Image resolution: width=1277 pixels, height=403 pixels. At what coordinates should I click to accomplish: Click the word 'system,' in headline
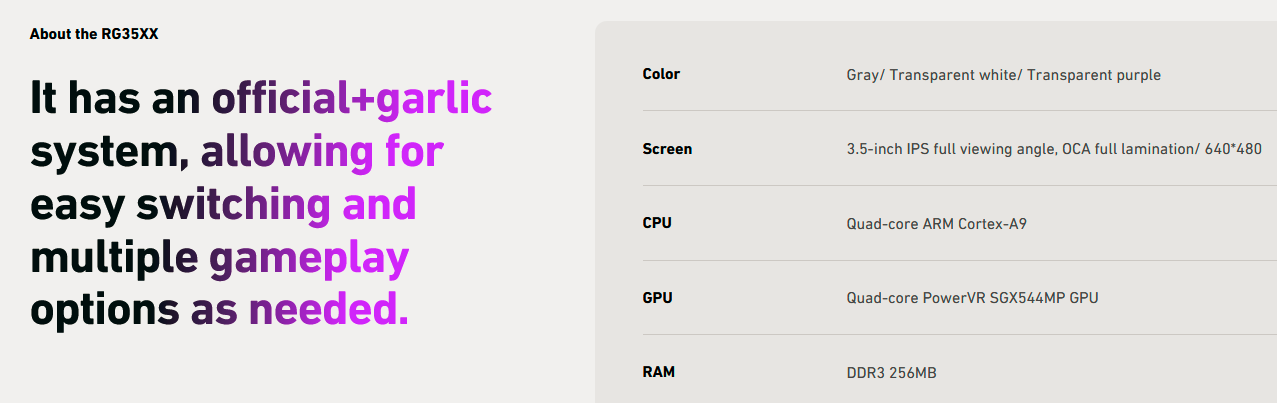point(110,153)
